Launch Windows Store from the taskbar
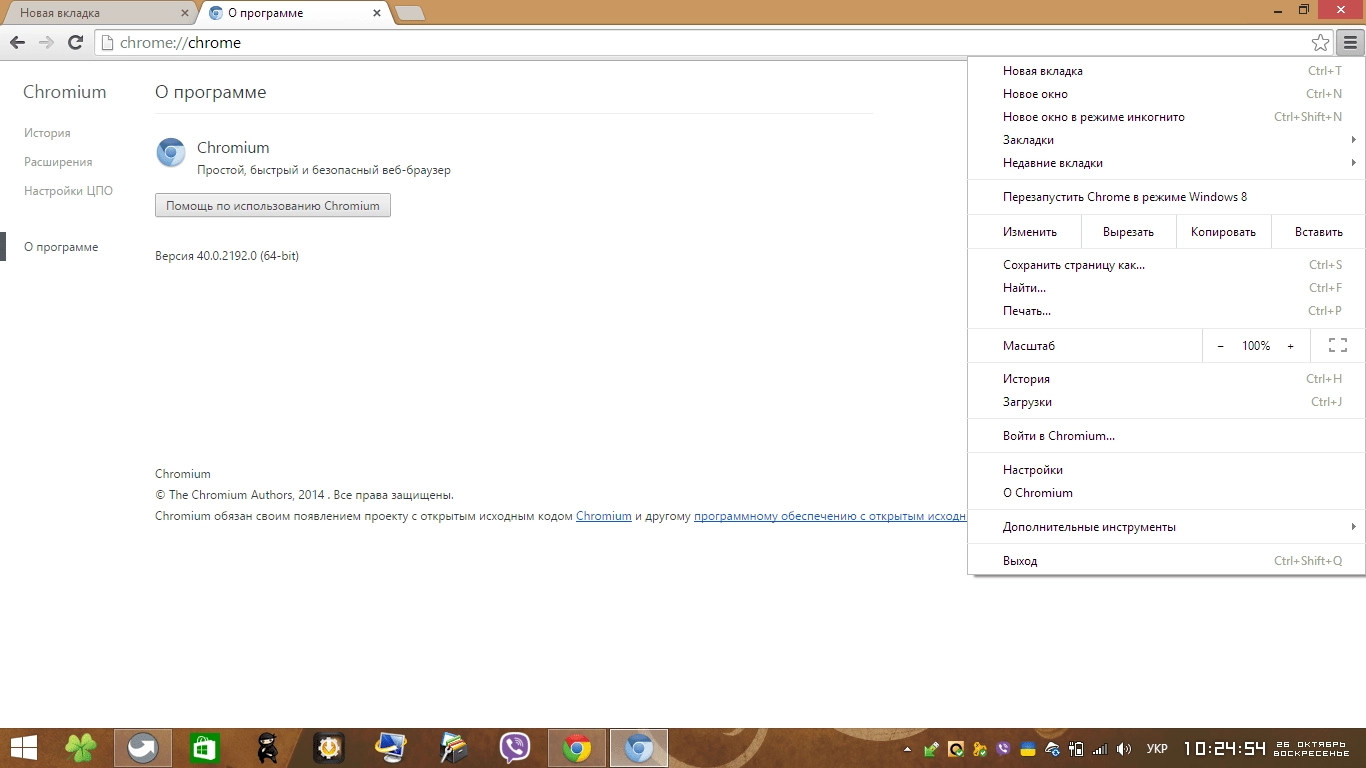The image size is (1366, 768). pyautogui.click(x=204, y=748)
